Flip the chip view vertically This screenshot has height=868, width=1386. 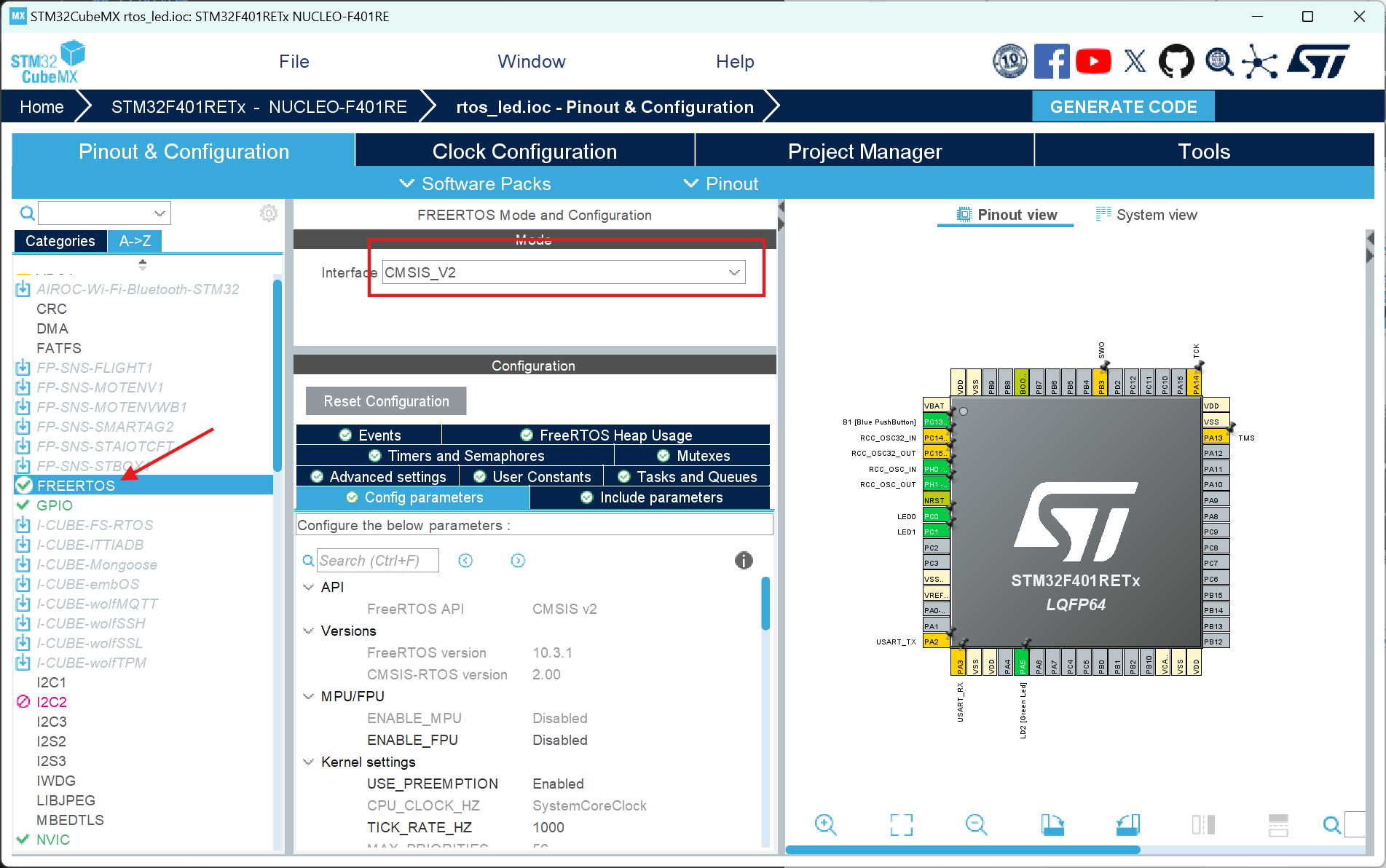(1278, 824)
